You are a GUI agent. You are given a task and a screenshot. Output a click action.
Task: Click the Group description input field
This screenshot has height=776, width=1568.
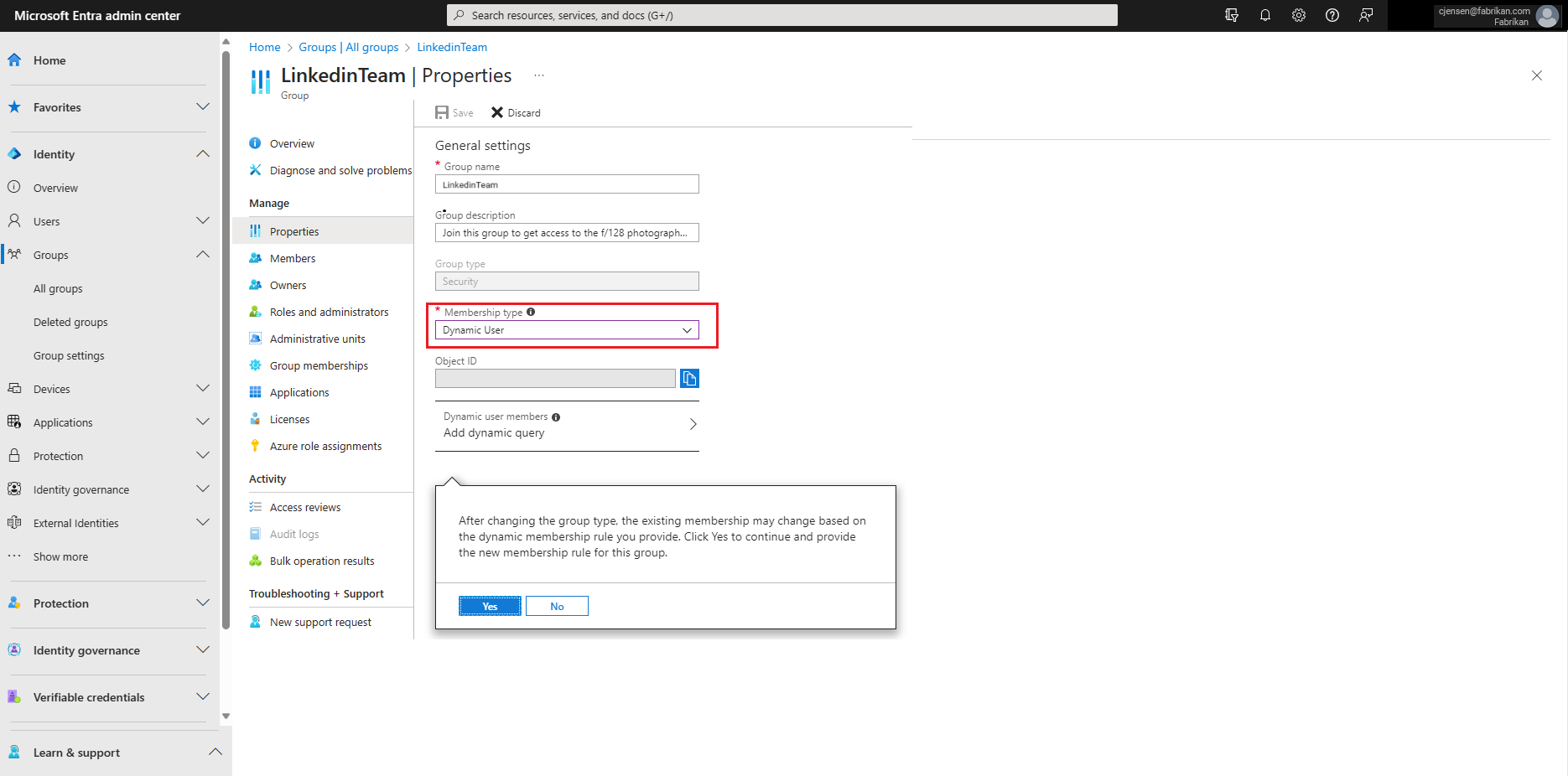click(x=567, y=233)
